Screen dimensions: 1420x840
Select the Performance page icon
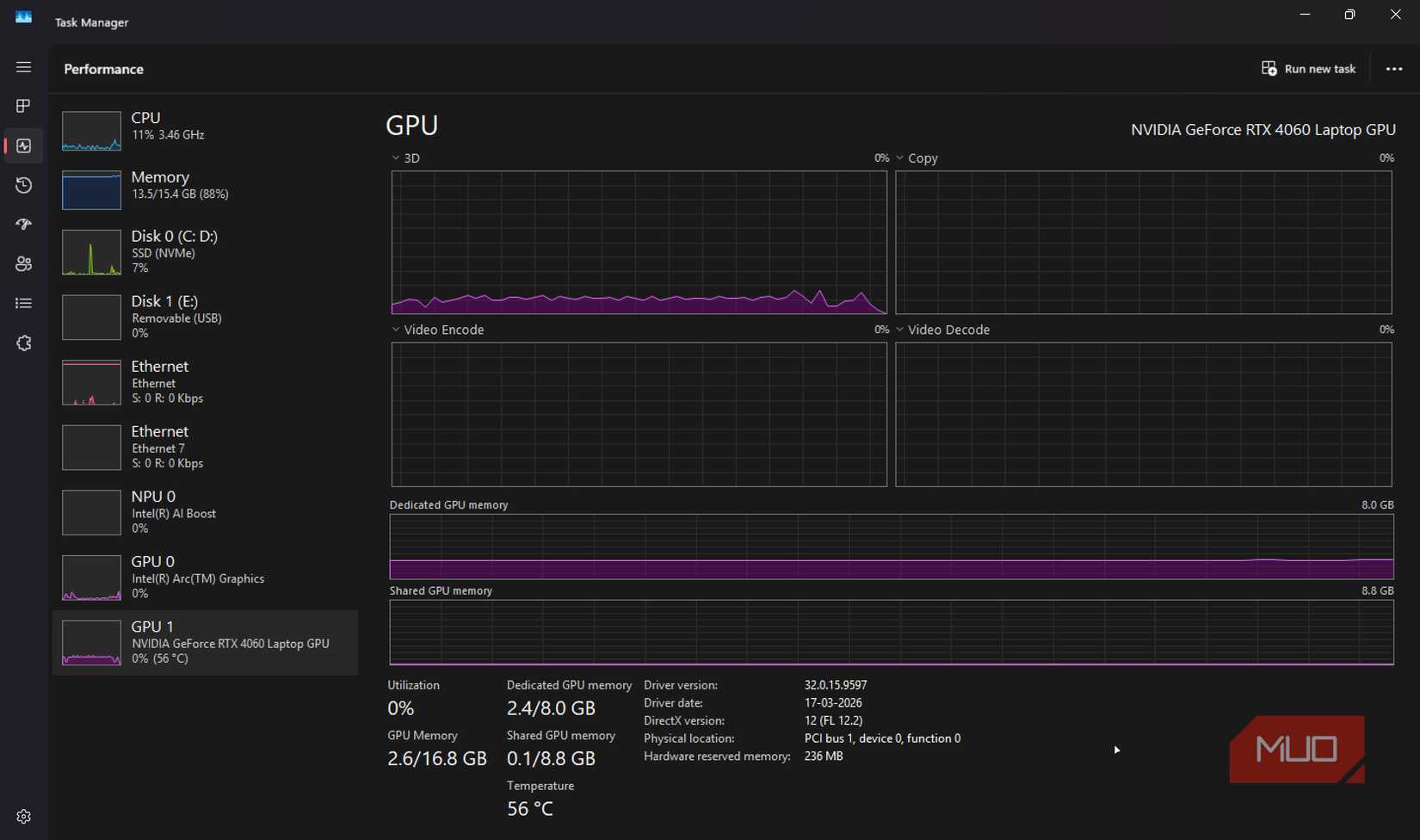(23, 145)
